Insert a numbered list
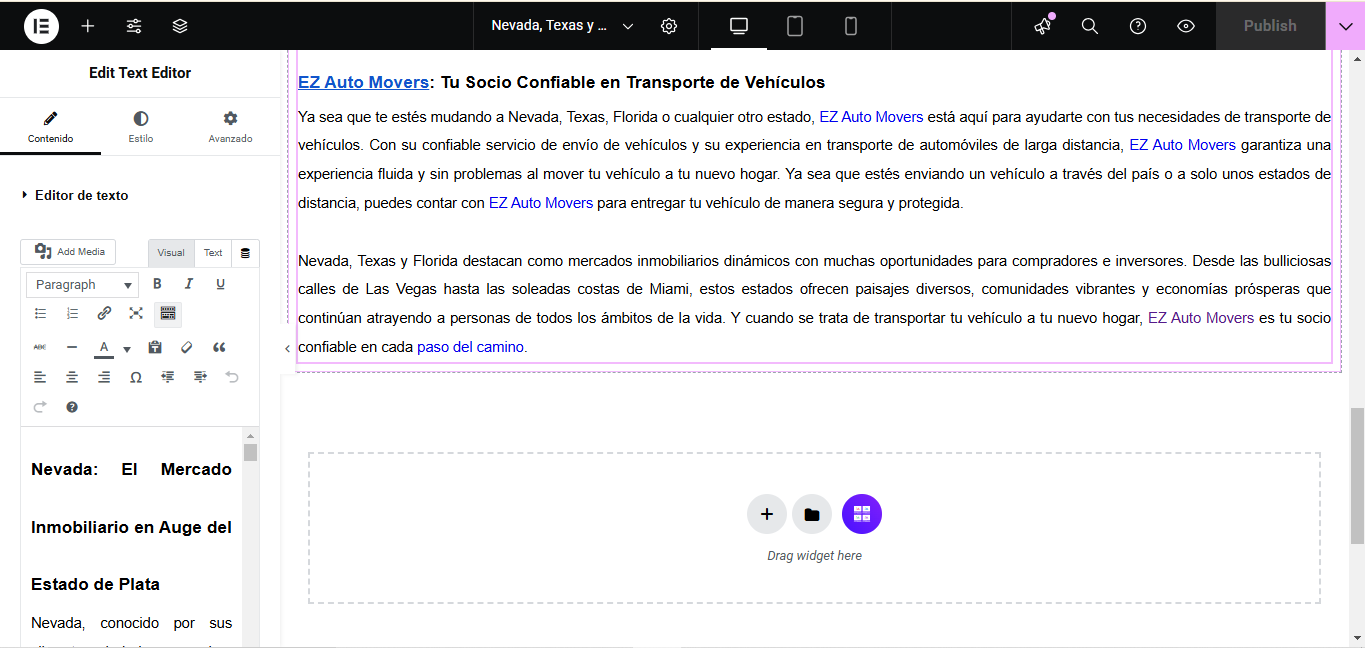The width and height of the screenshot is (1365, 648). click(x=73, y=313)
